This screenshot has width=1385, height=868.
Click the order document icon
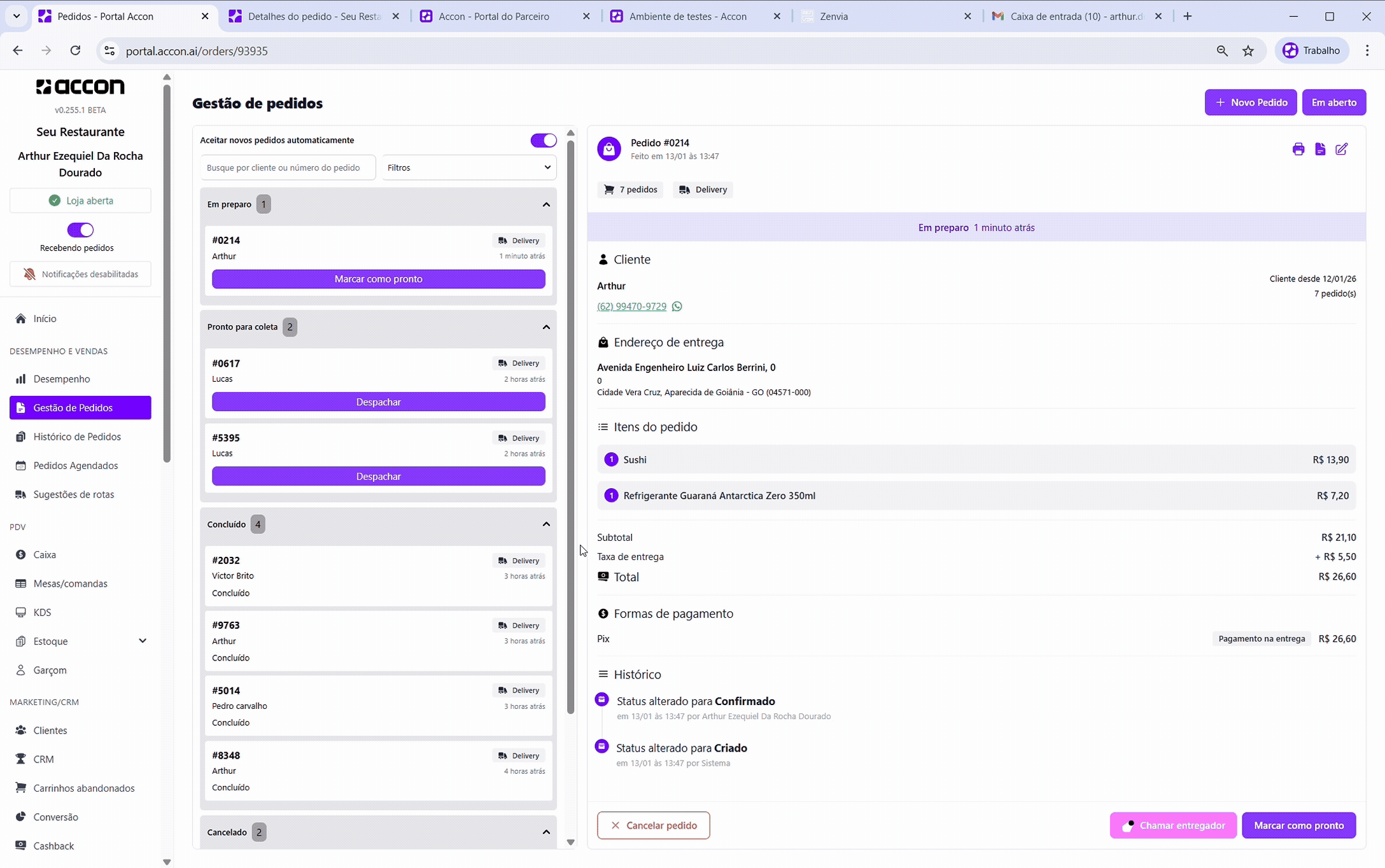[1319, 149]
